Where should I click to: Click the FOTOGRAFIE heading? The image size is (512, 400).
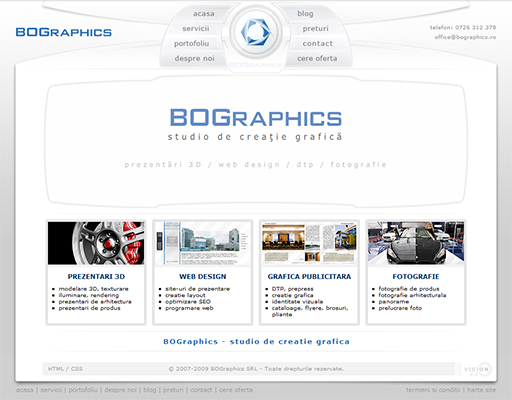pos(416,277)
